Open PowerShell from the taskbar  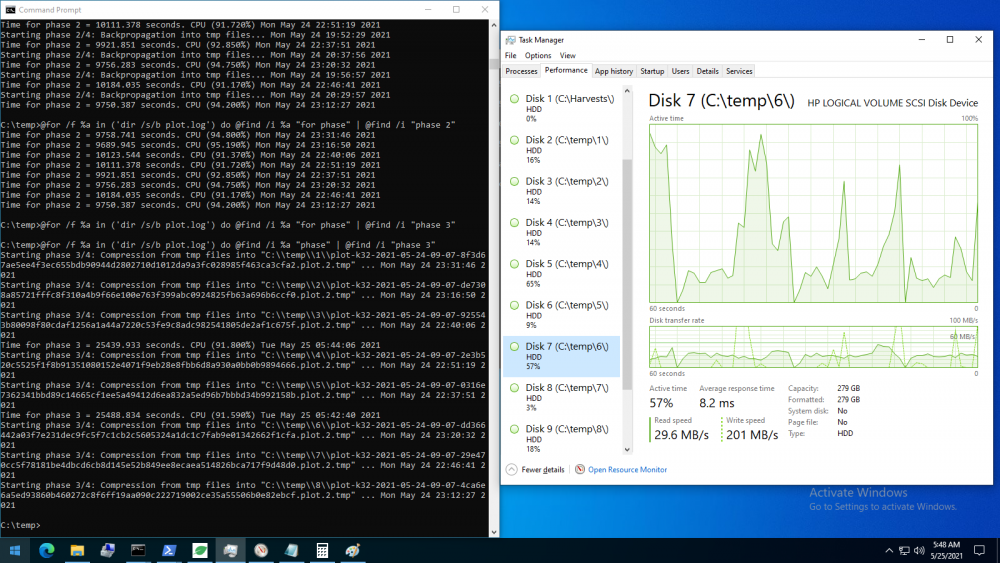(169, 550)
